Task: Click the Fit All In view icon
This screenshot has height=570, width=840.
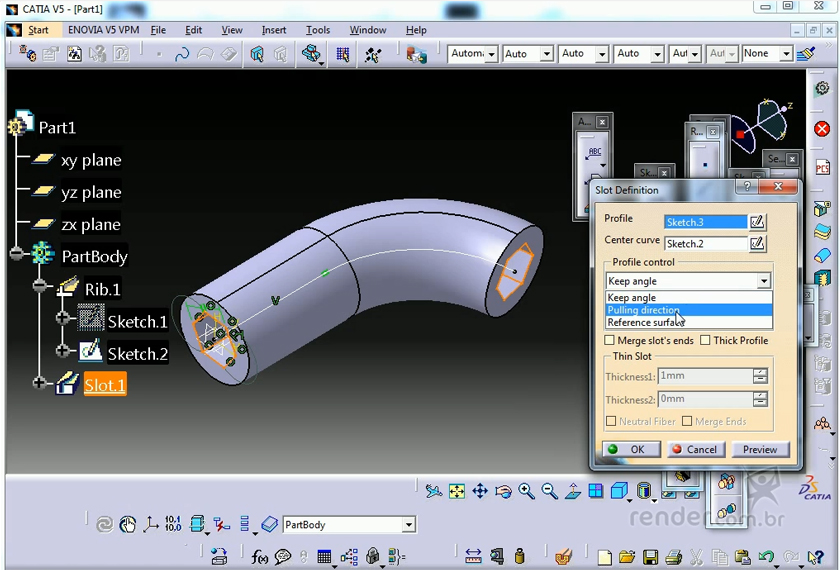Action: point(457,491)
